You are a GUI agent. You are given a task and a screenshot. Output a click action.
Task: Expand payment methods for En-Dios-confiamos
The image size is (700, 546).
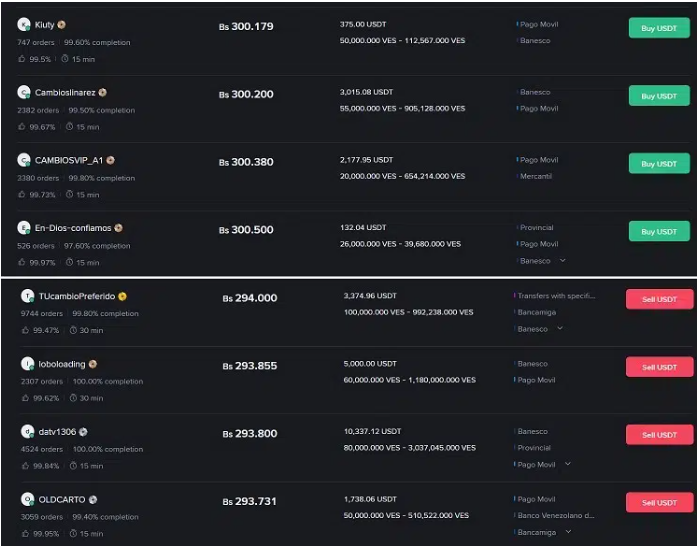coord(563,261)
